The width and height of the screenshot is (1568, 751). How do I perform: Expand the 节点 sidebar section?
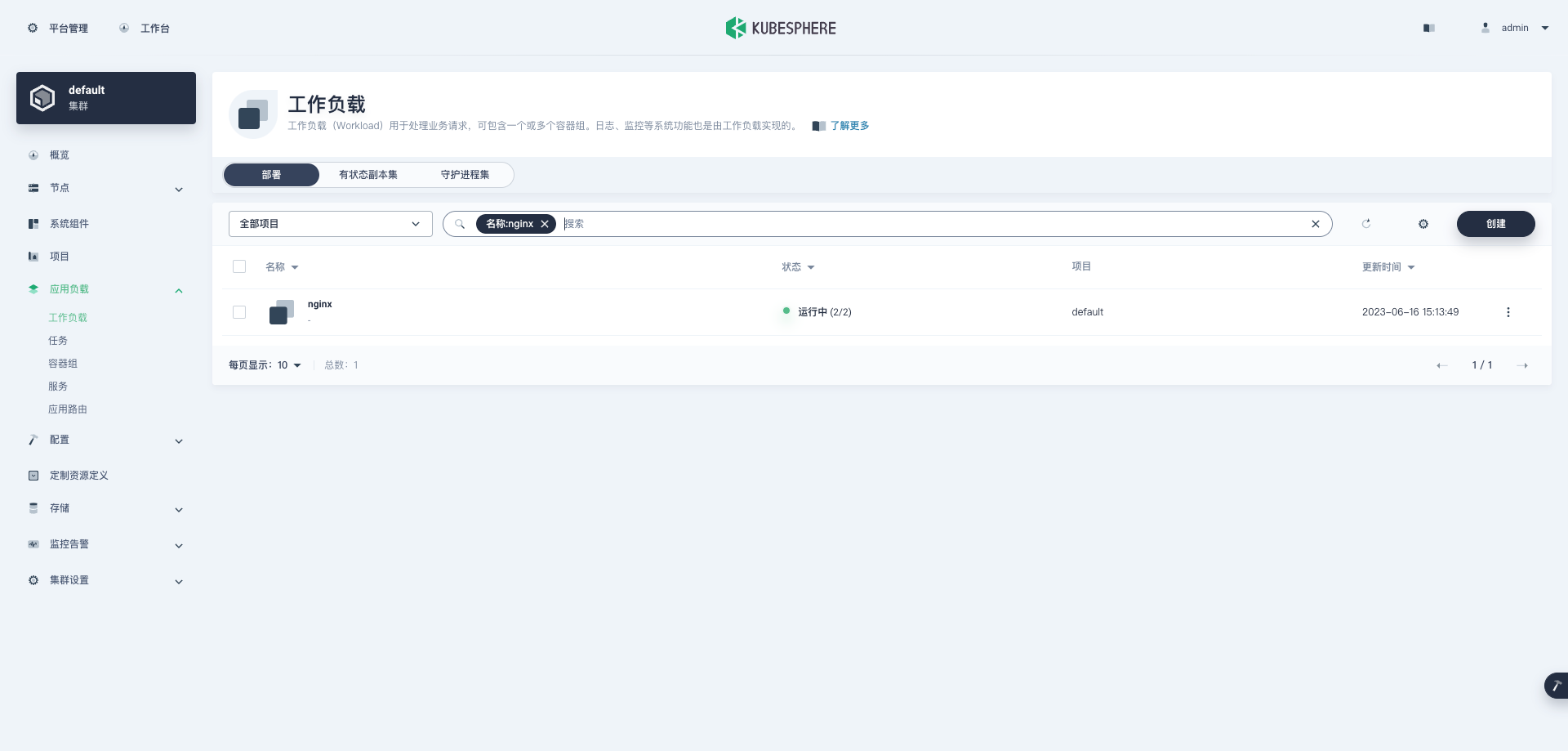pos(106,188)
